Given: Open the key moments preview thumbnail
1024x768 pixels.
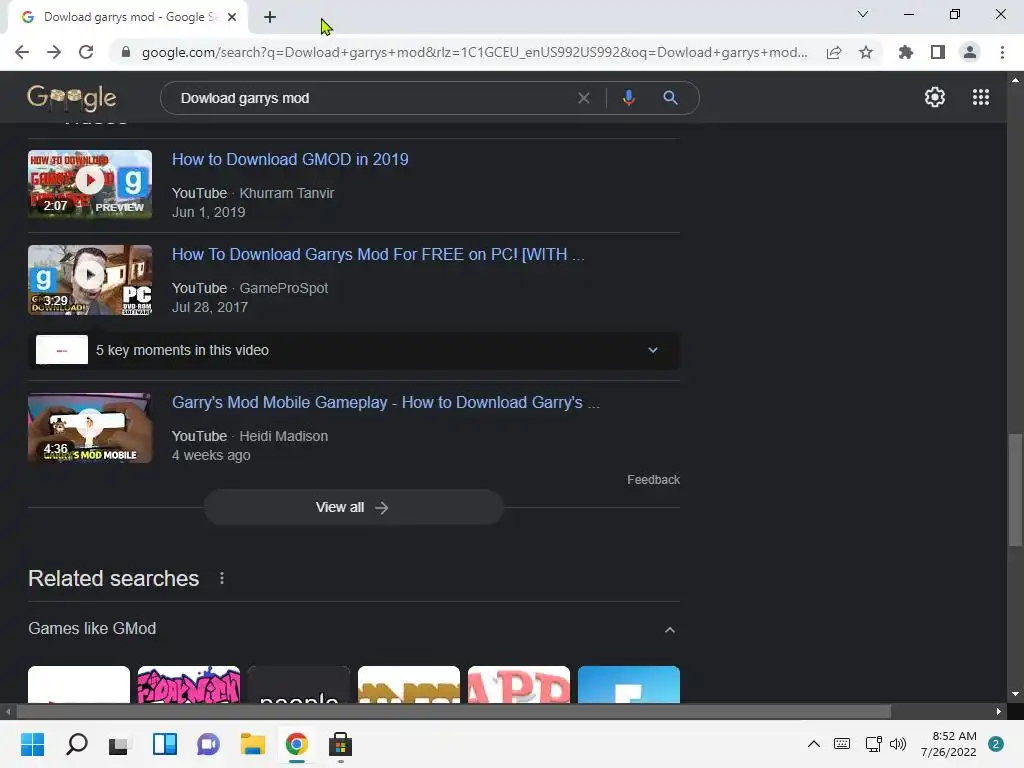Looking at the screenshot, I should tap(61, 350).
